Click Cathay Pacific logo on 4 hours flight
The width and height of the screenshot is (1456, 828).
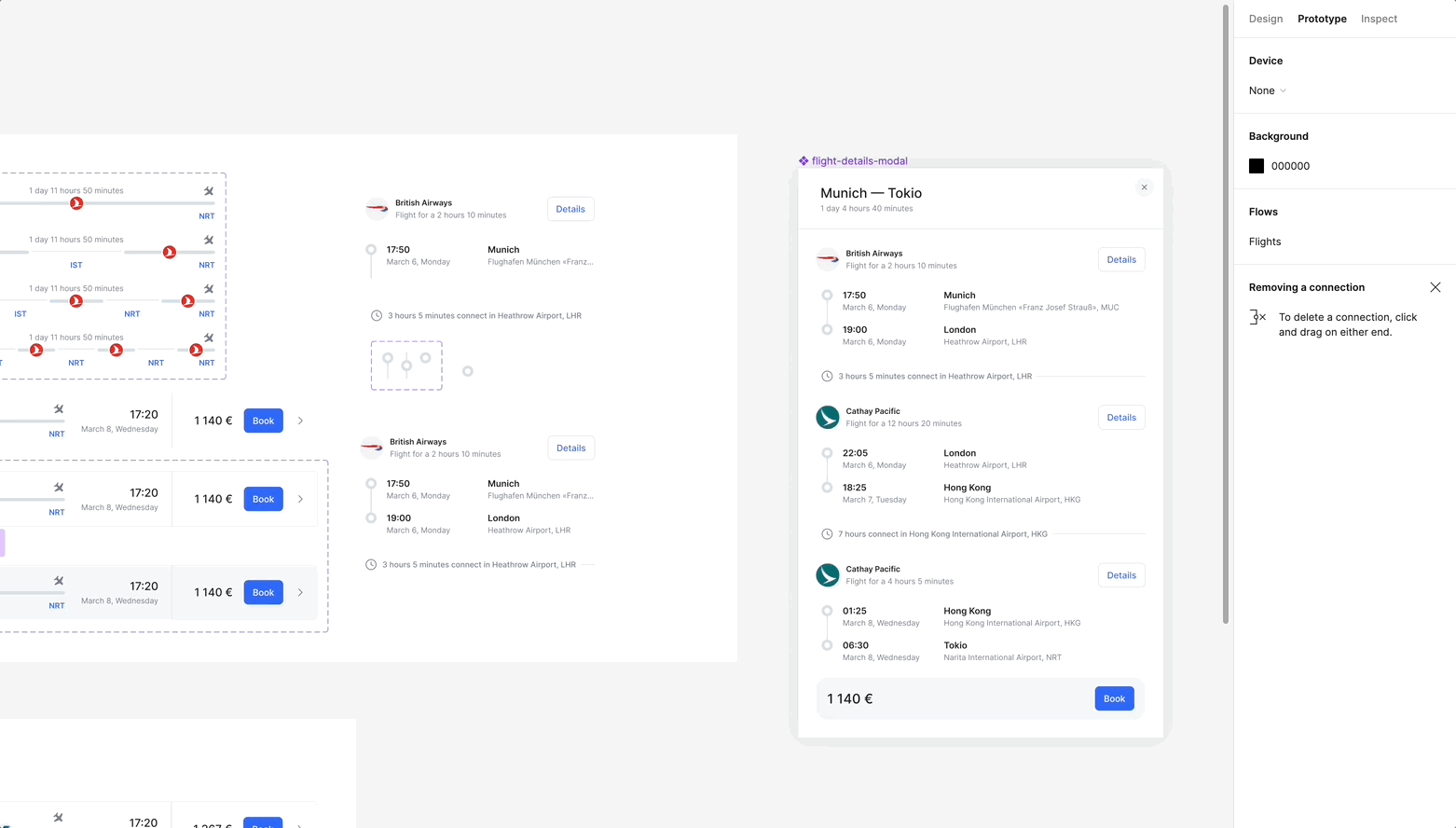(x=828, y=575)
